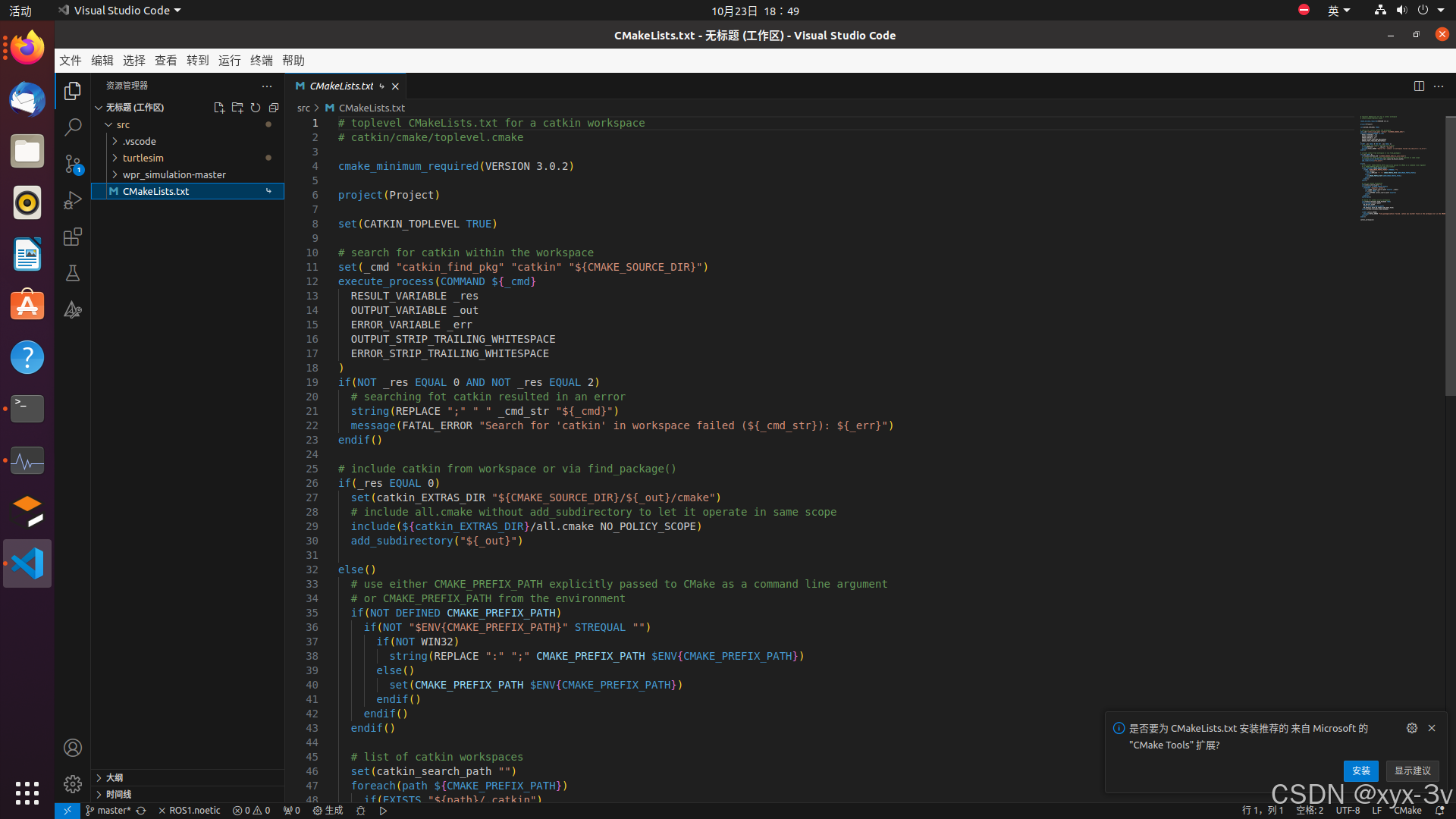Launch the CMake run play icon
Viewport: 1456px width, 819px height.
tap(383, 811)
